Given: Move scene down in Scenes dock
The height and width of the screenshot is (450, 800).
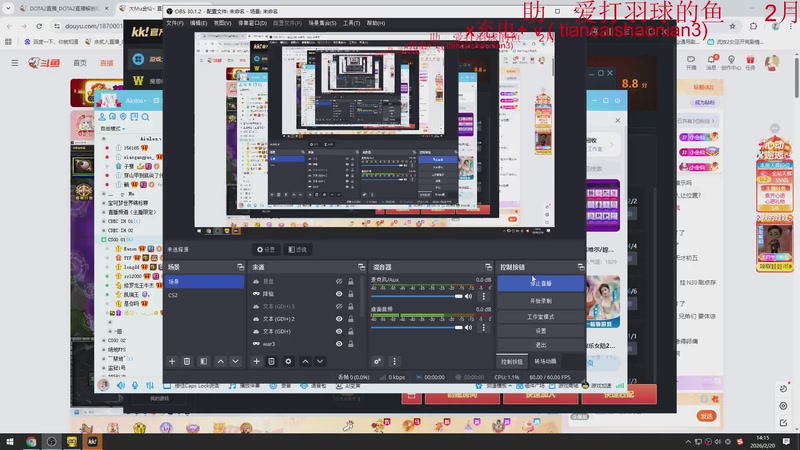Looking at the screenshot, I should tap(235, 361).
